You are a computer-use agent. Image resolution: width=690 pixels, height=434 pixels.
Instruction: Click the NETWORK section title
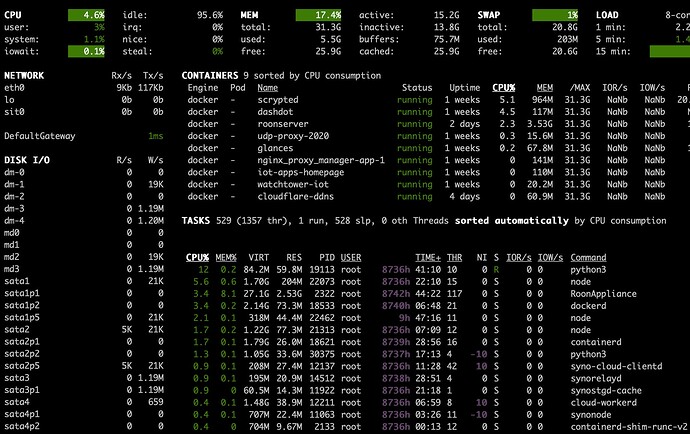pos(24,76)
